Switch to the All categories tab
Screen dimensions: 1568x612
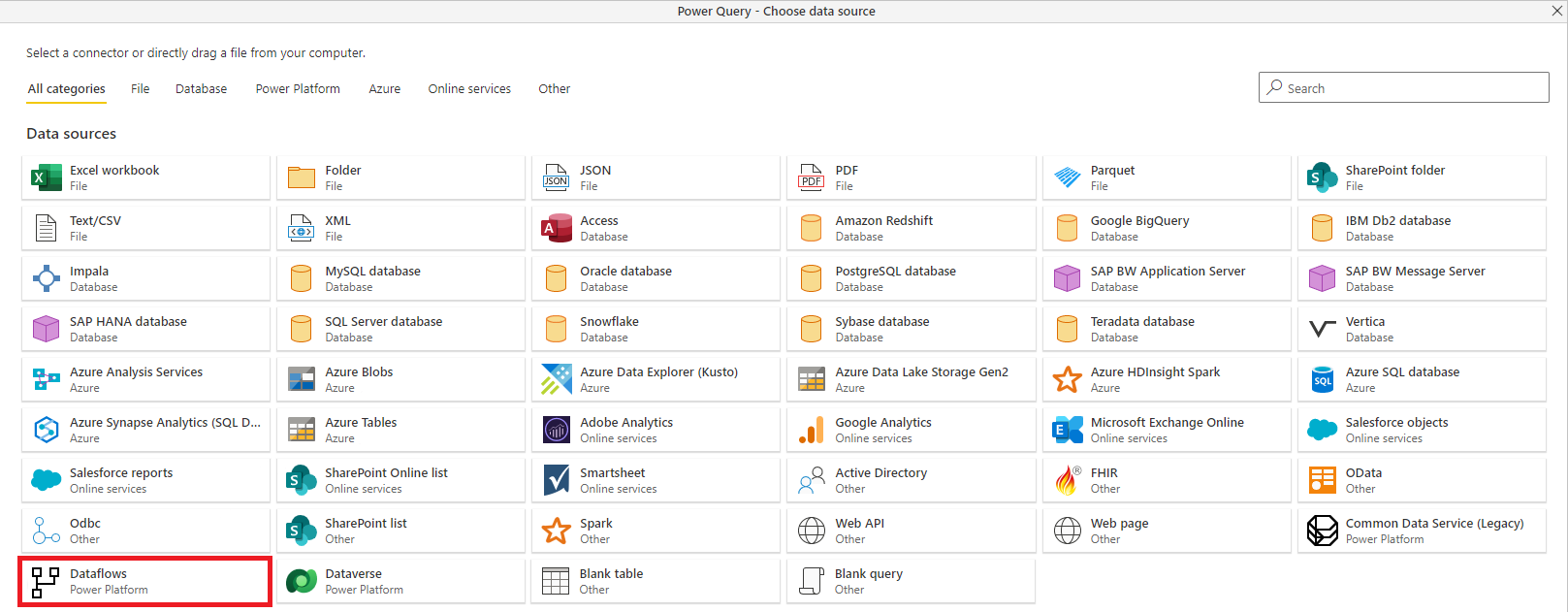click(x=66, y=89)
